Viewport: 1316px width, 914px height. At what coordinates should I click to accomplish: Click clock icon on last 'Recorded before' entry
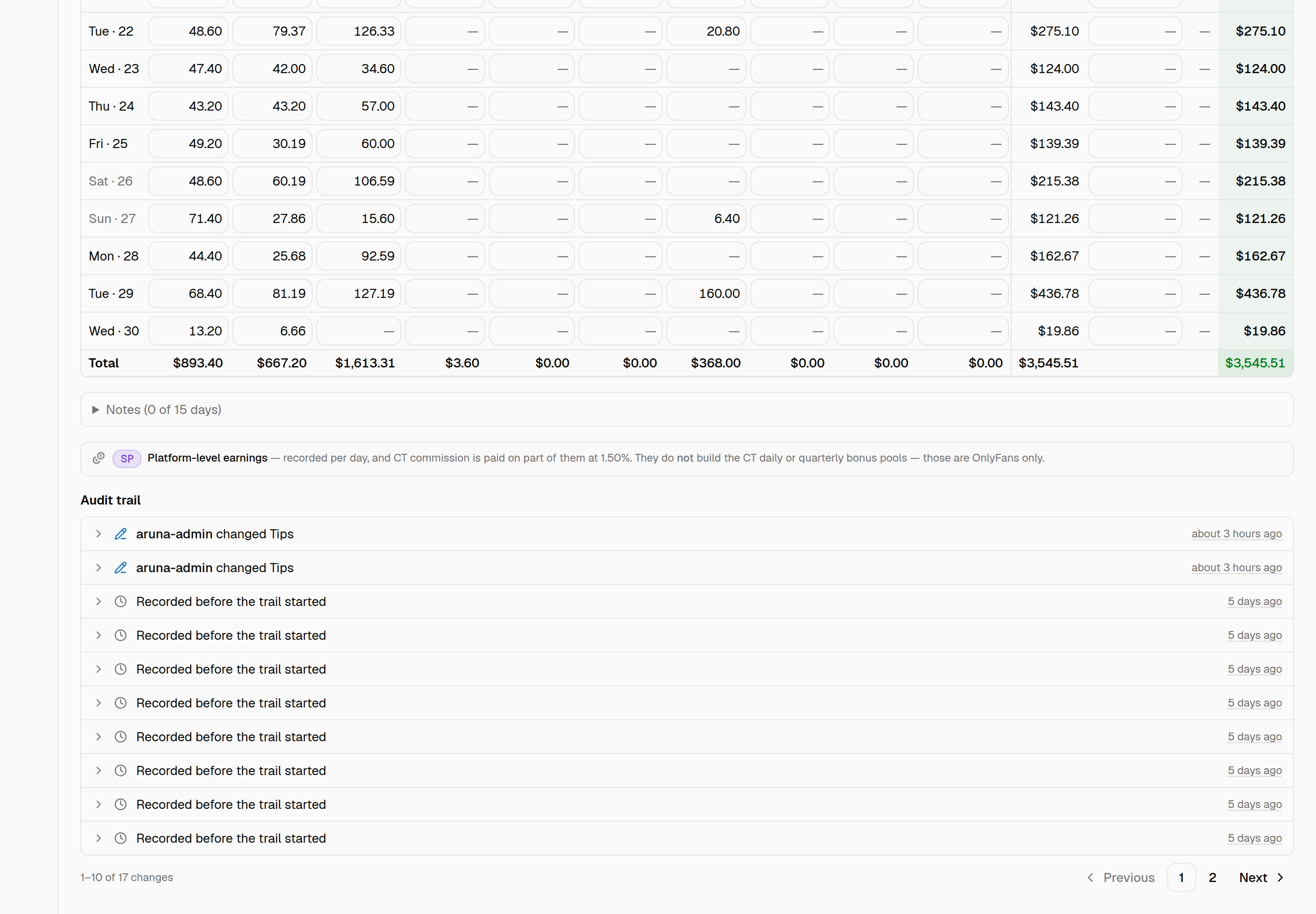click(x=120, y=838)
